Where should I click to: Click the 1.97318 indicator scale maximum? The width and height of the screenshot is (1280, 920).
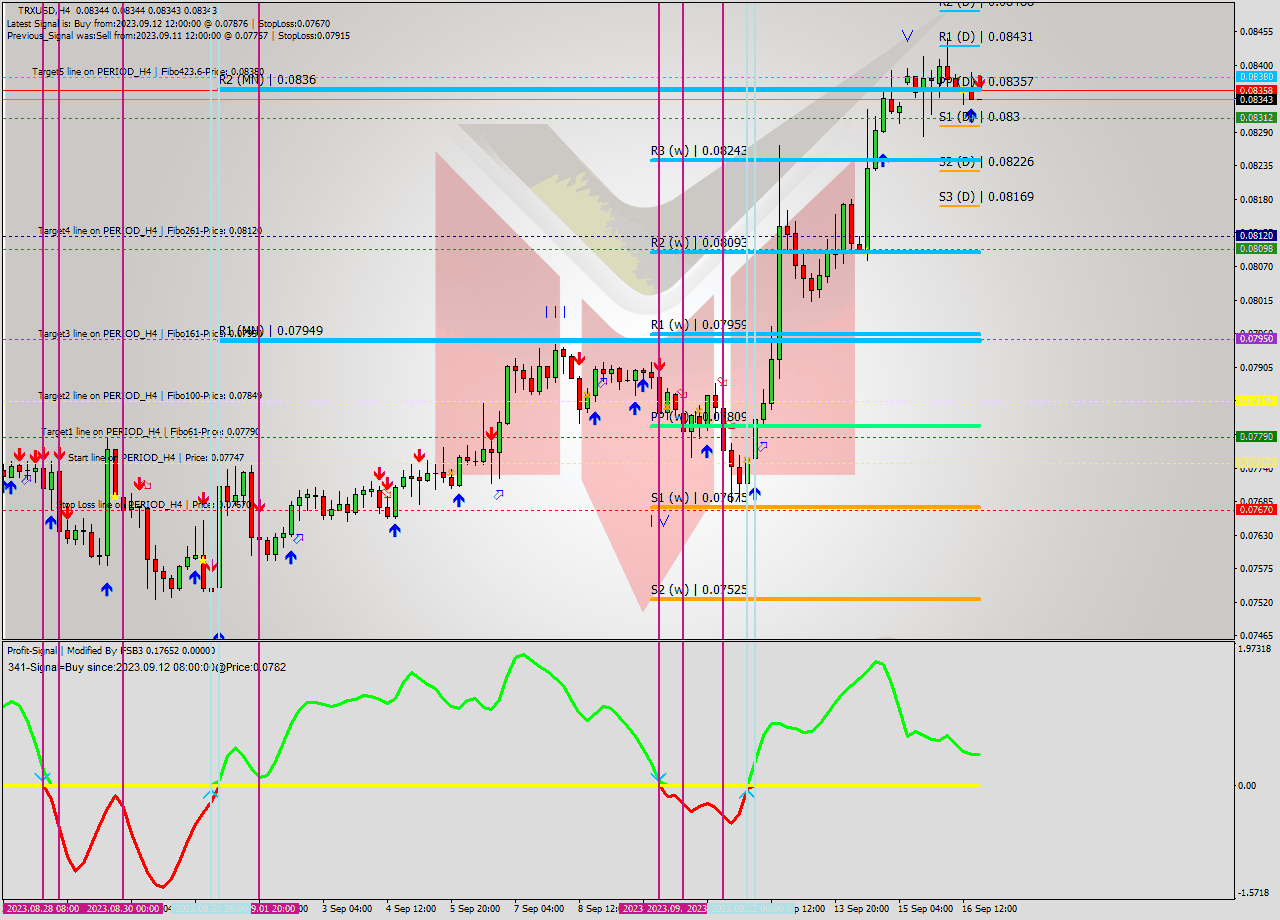1254,649
